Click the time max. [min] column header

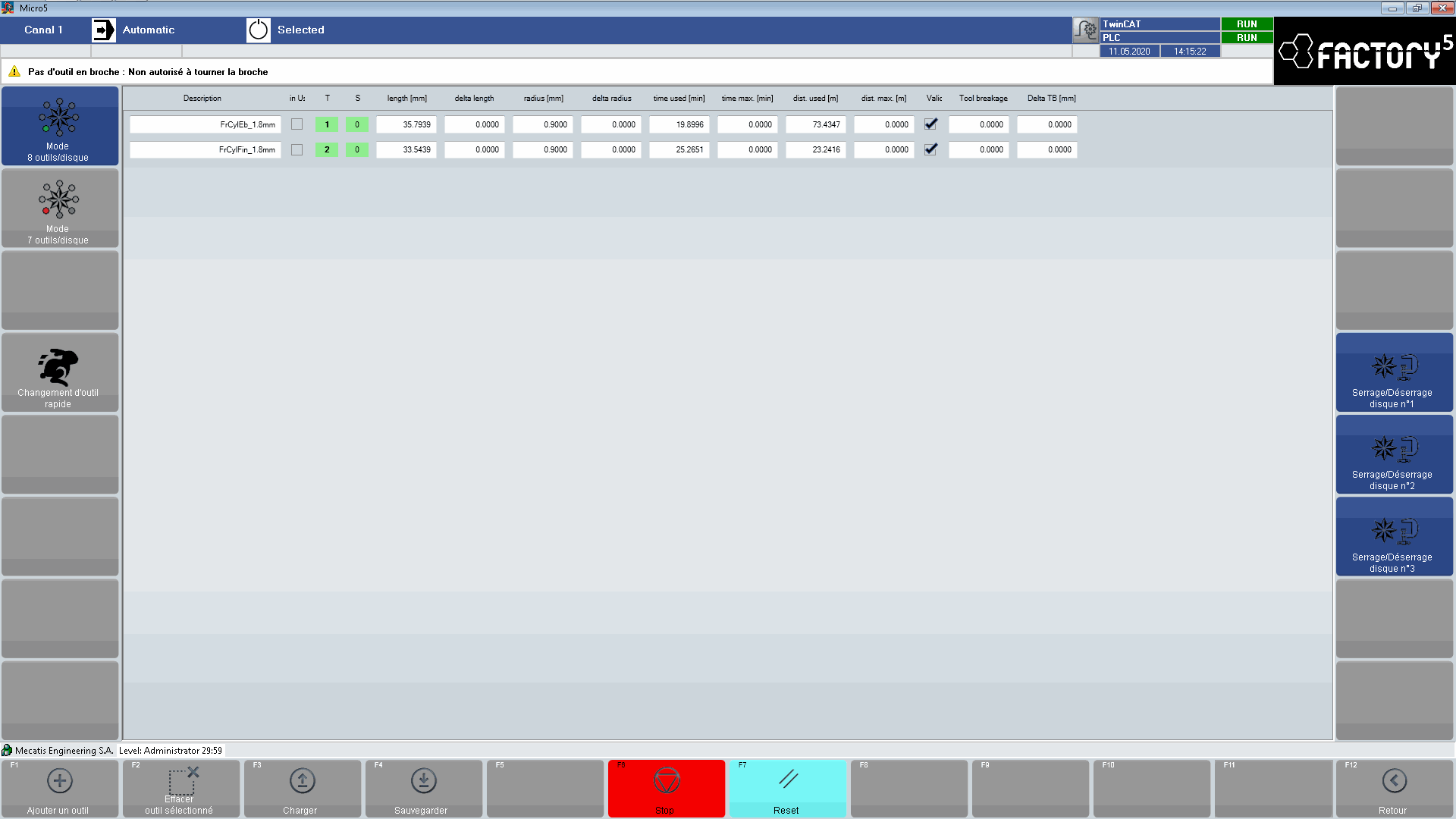point(748,98)
